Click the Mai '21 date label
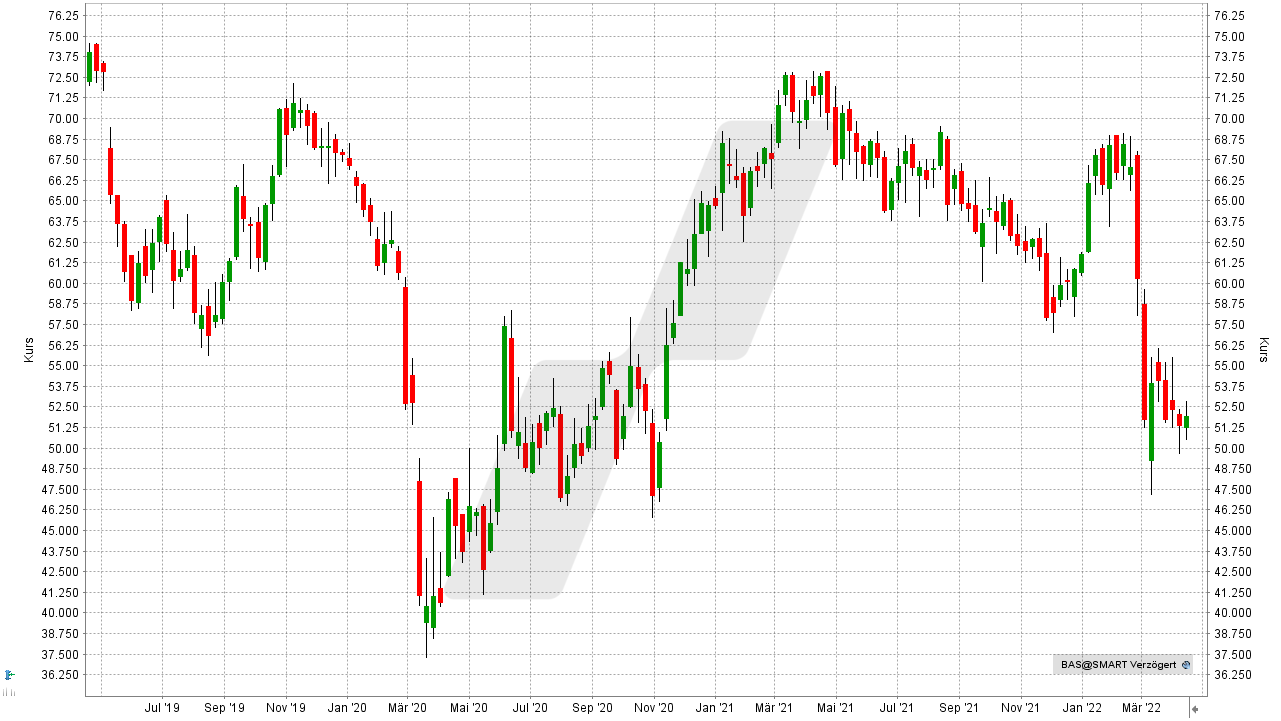The image size is (1281, 721). tap(834, 708)
